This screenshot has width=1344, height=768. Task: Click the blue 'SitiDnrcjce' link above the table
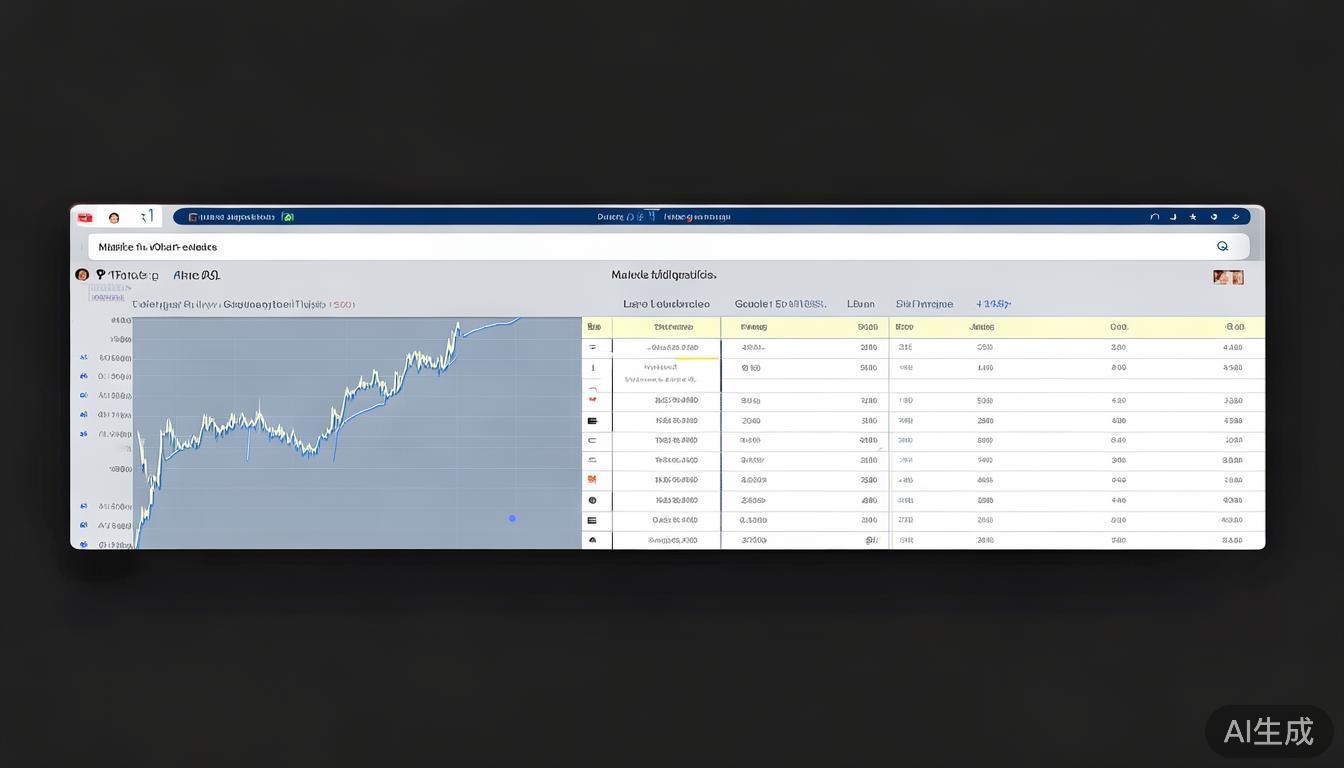point(924,304)
